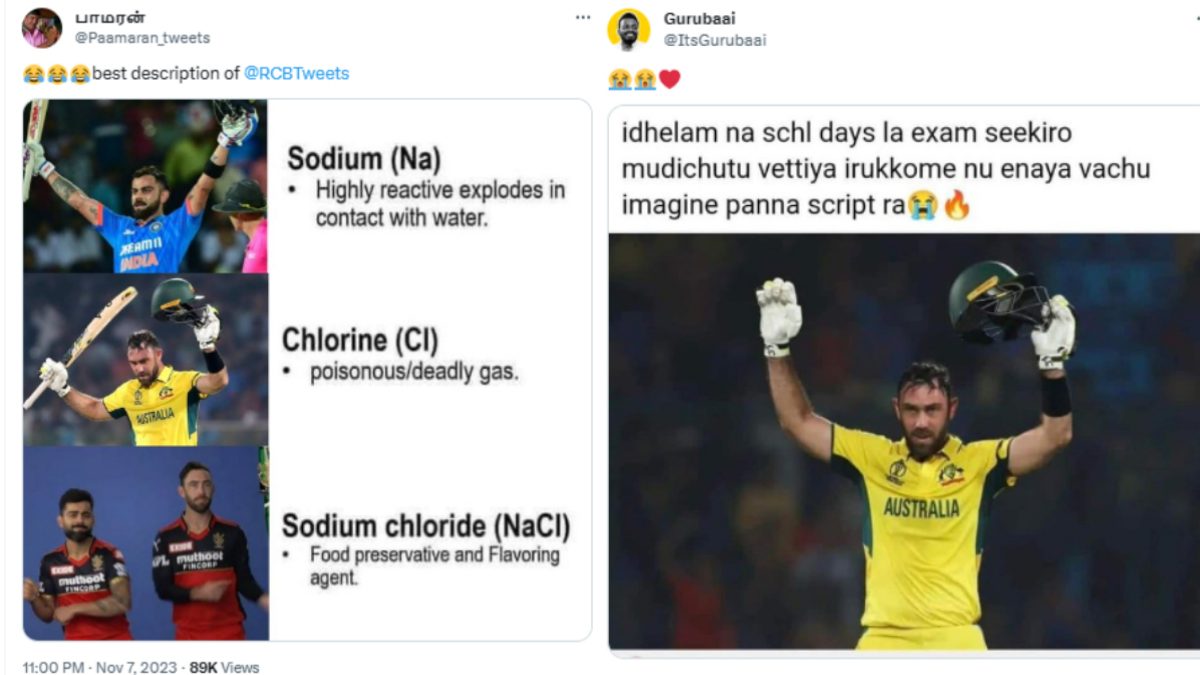
Task: Click the crying emojis in Gurubaai's tweet
Action: click(632, 79)
